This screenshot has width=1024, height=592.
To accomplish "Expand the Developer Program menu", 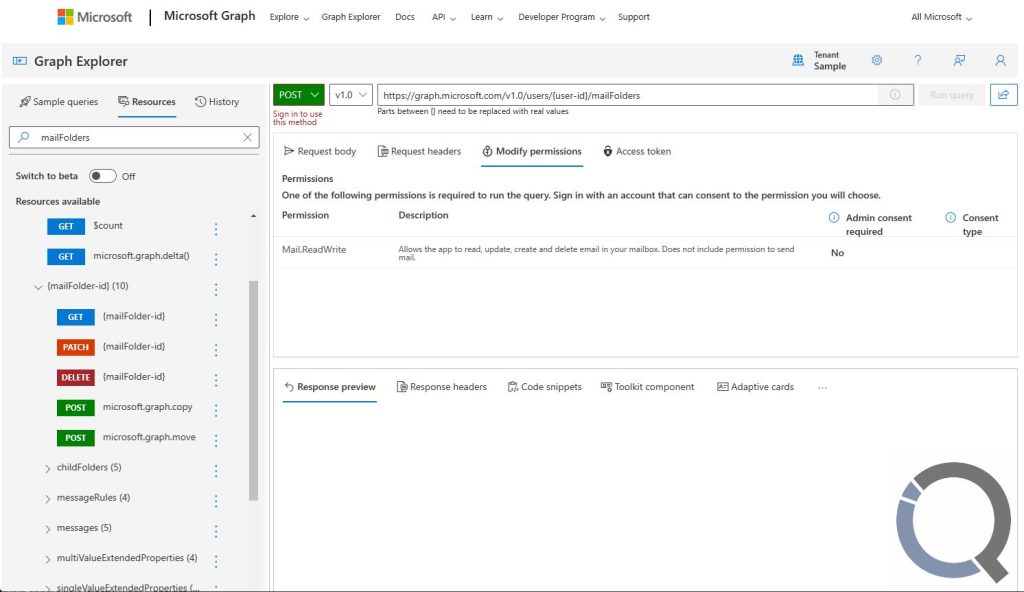I will 562,17.
